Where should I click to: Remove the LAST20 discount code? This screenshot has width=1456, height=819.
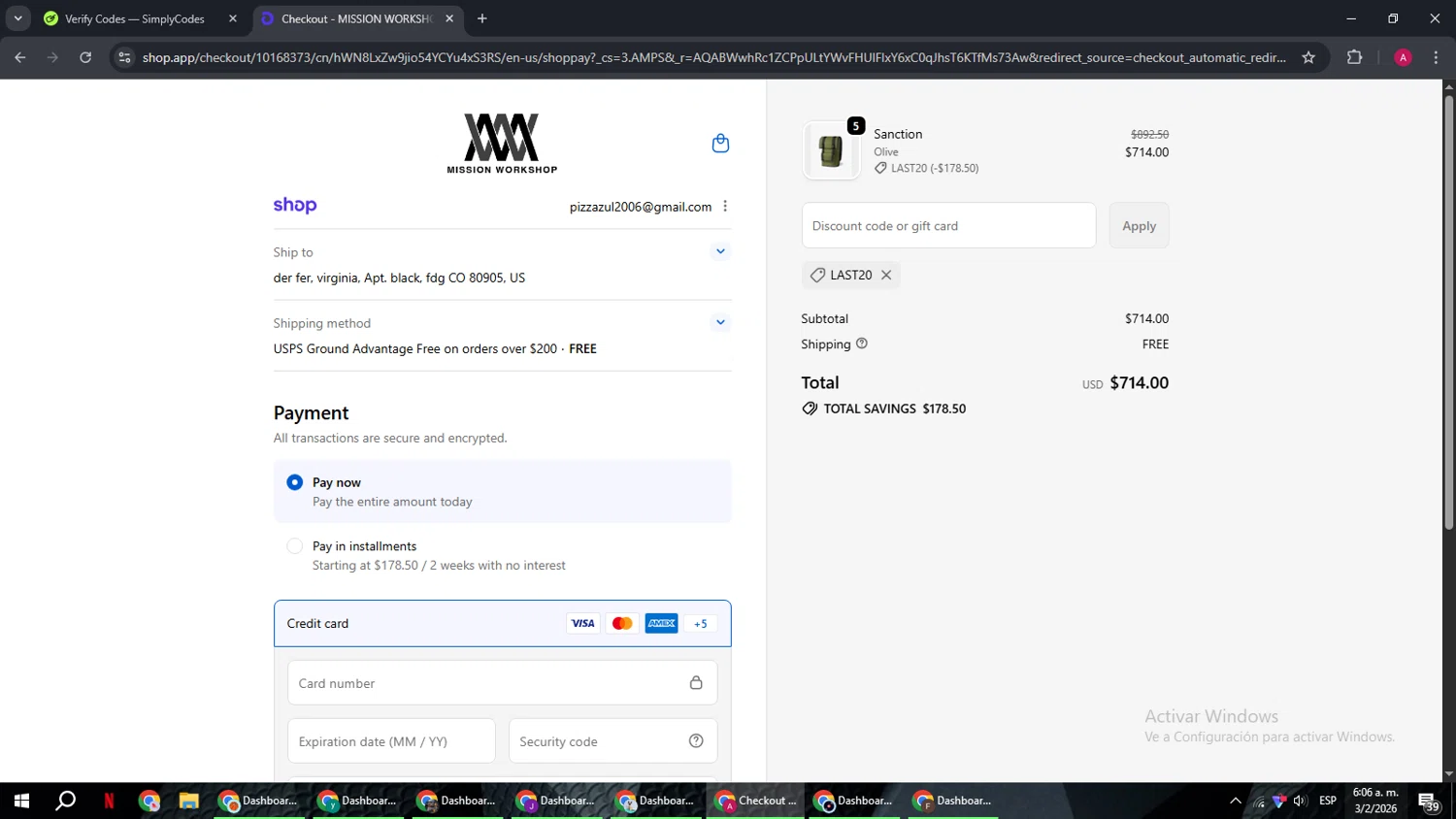tap(886, 276)
